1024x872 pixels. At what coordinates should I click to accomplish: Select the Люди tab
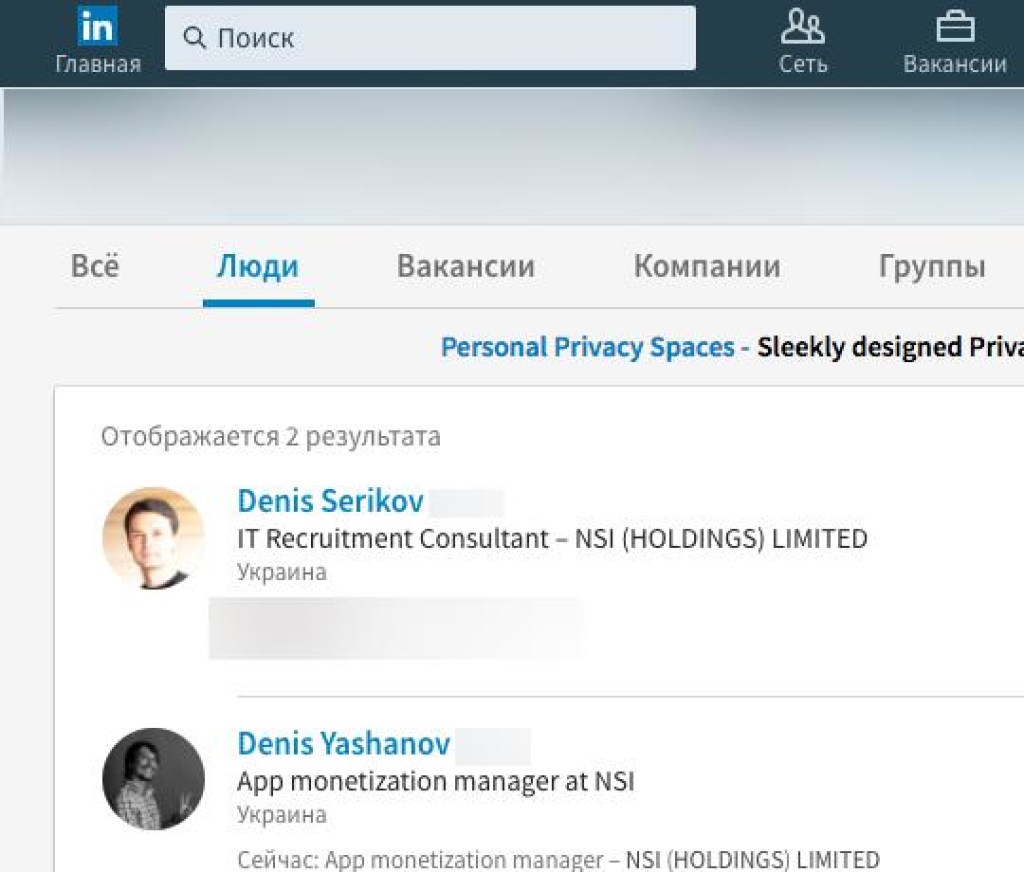(x=258, y=266)
